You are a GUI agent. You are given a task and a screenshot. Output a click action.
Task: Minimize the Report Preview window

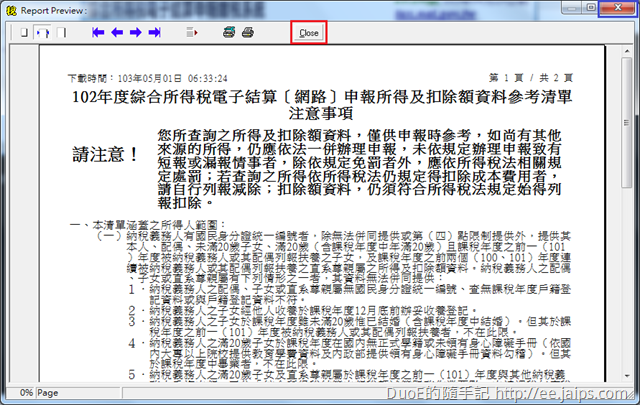pos(571,7)
